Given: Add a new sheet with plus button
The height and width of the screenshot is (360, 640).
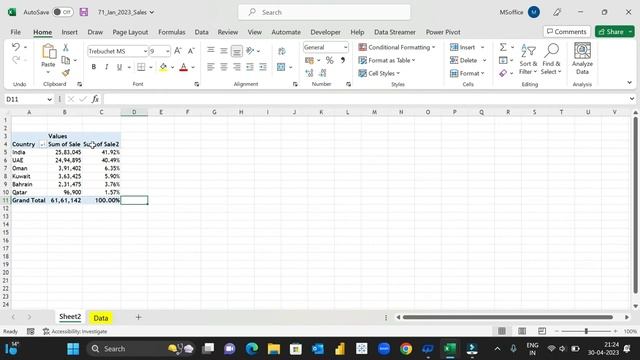Looking at the screenshot, I should click(x=138, y=317).
